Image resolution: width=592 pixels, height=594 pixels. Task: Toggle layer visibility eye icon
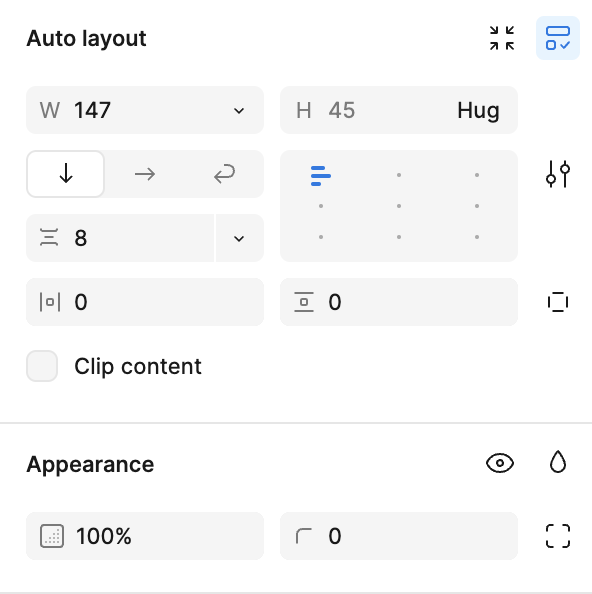[x=500, y=463]
